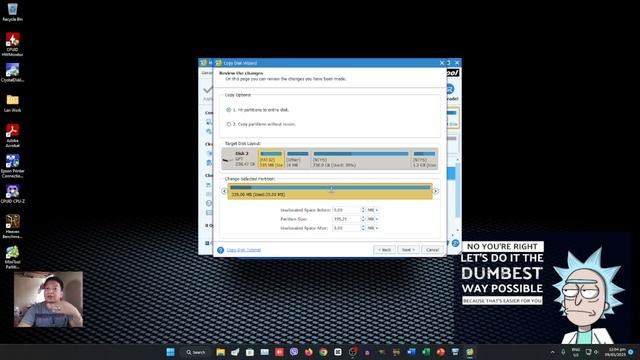
Task: Open unit dropdown for Unallocated Space Before
Action: pyautogui.click(x=372, y=210)
